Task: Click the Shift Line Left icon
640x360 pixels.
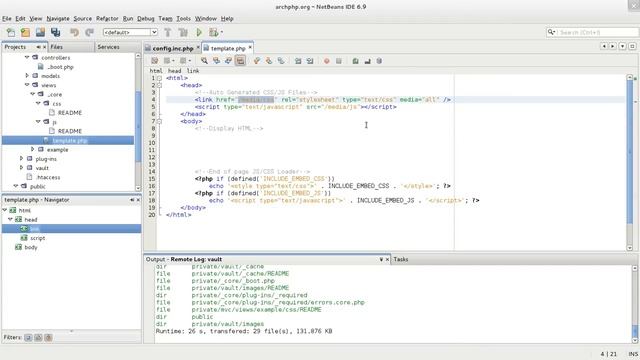Action: point(298,61)
